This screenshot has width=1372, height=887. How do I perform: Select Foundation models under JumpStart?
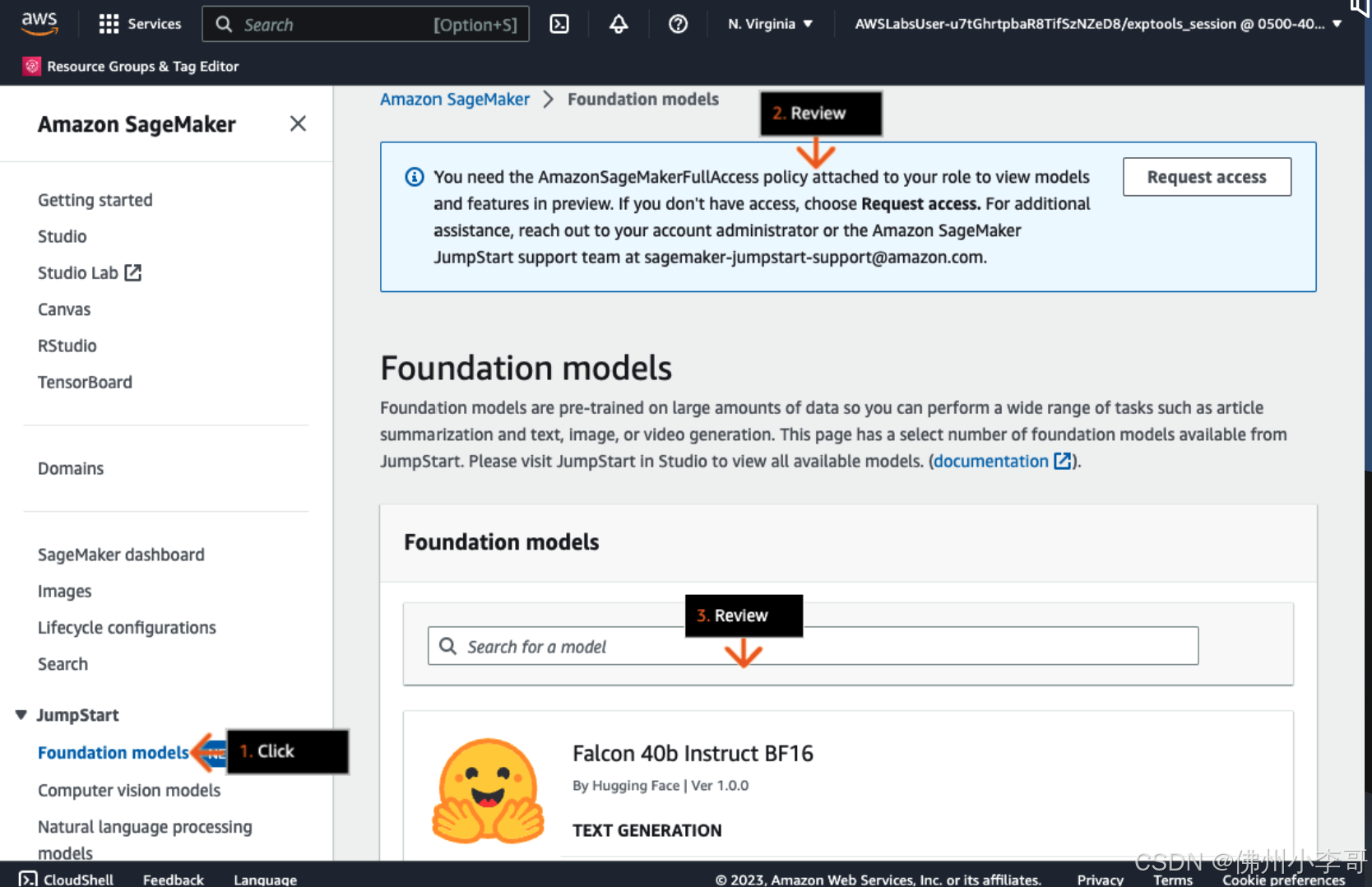[x=114, y=752]
